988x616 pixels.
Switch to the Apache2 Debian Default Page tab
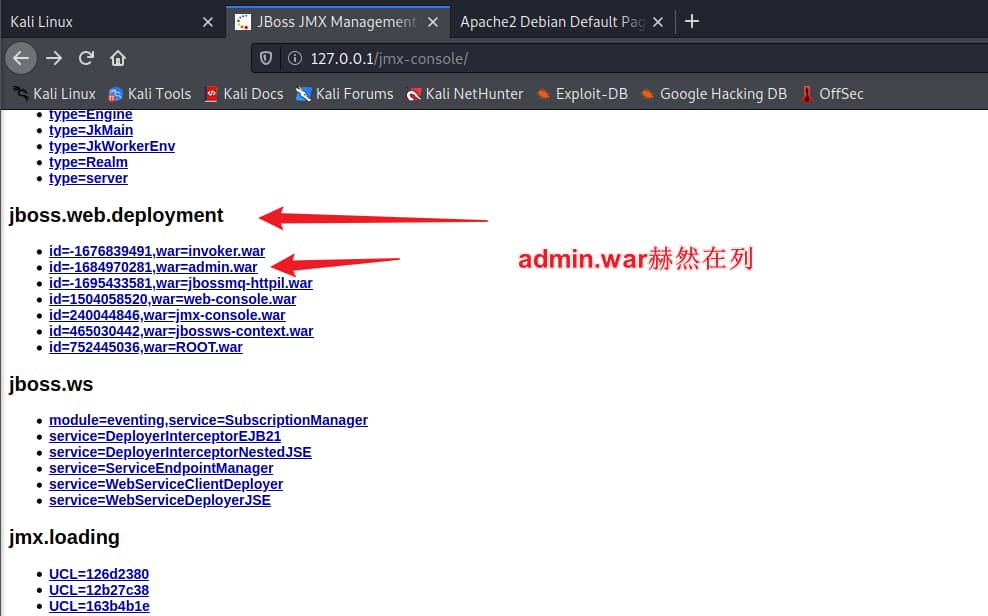pos(561,22)
